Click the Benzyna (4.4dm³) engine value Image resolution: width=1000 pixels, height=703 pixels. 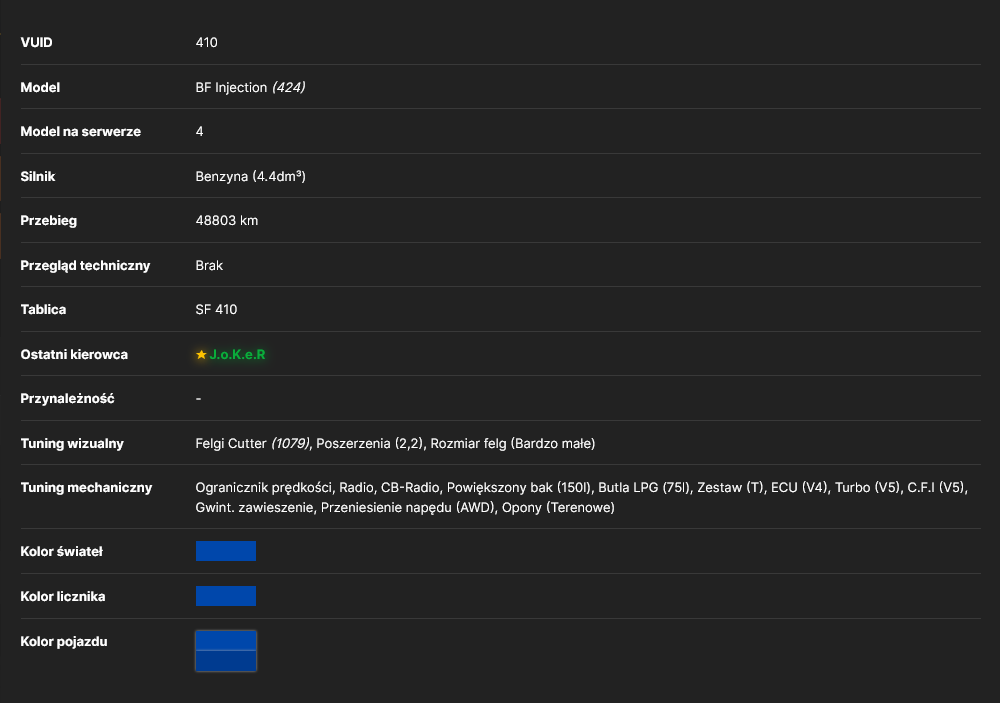tap(251, 176)
